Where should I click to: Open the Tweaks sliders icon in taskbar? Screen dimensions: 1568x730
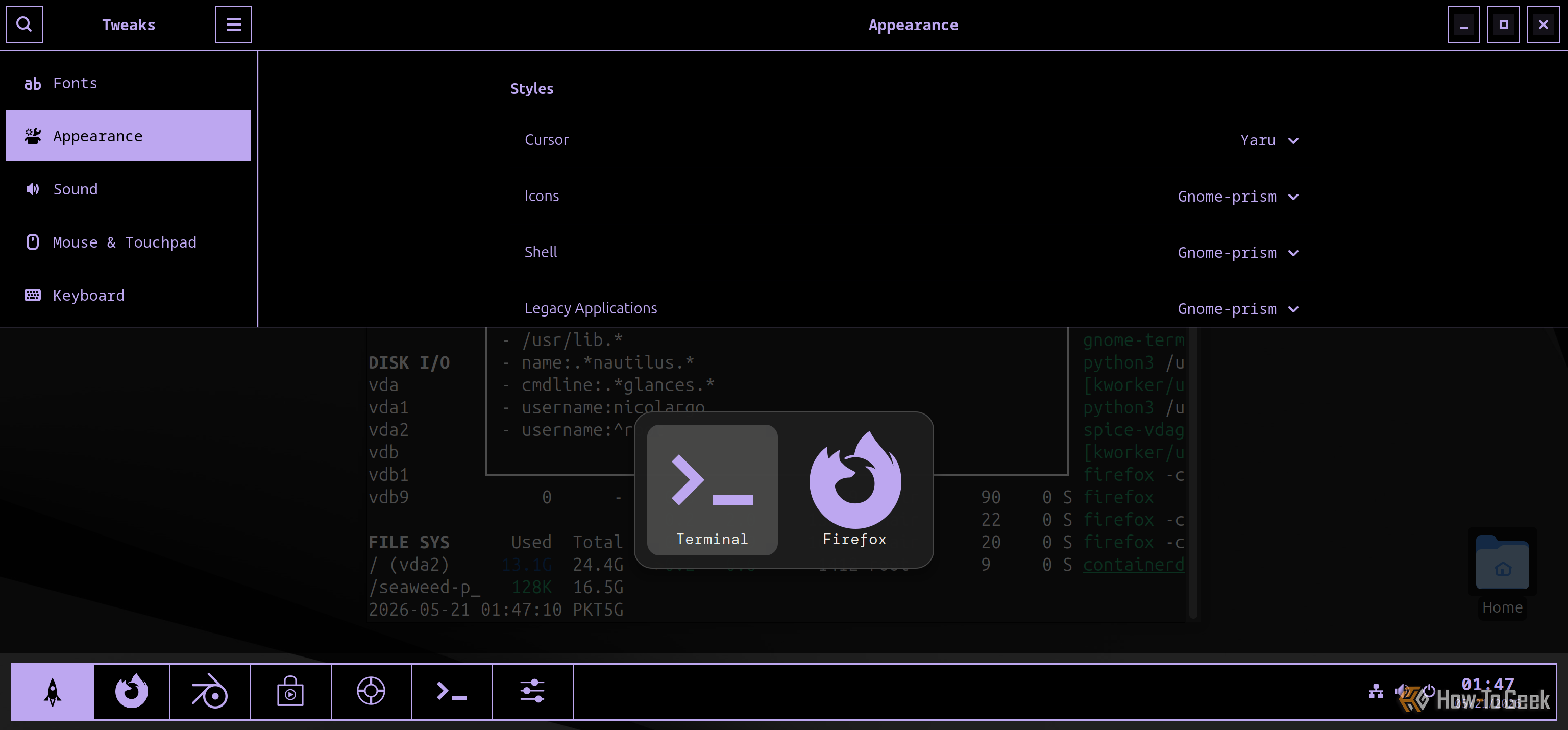click(532, 692)
